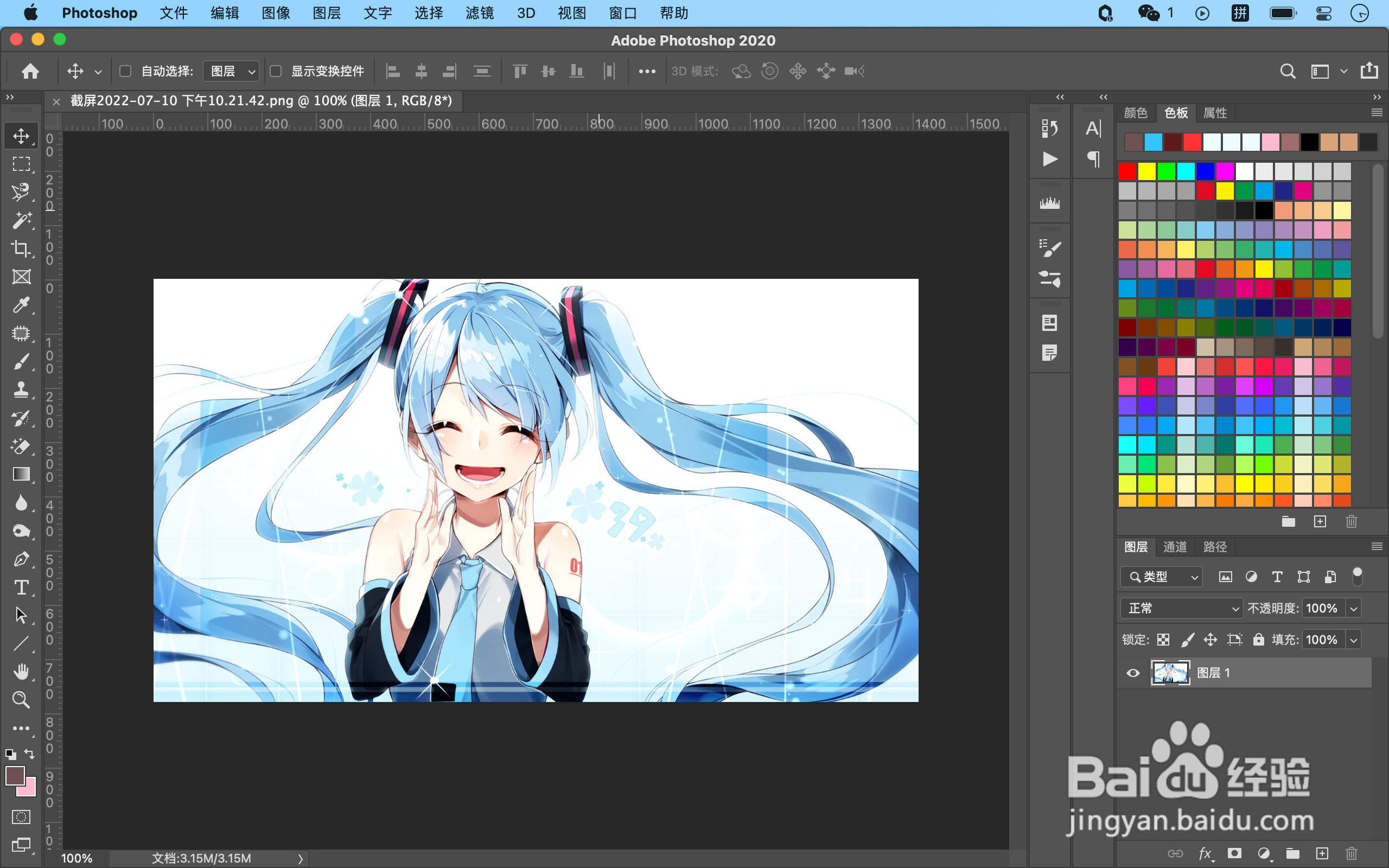Add a layer mask
The height and width of the screenshot is (868, 1389).
coord(1234,854)
